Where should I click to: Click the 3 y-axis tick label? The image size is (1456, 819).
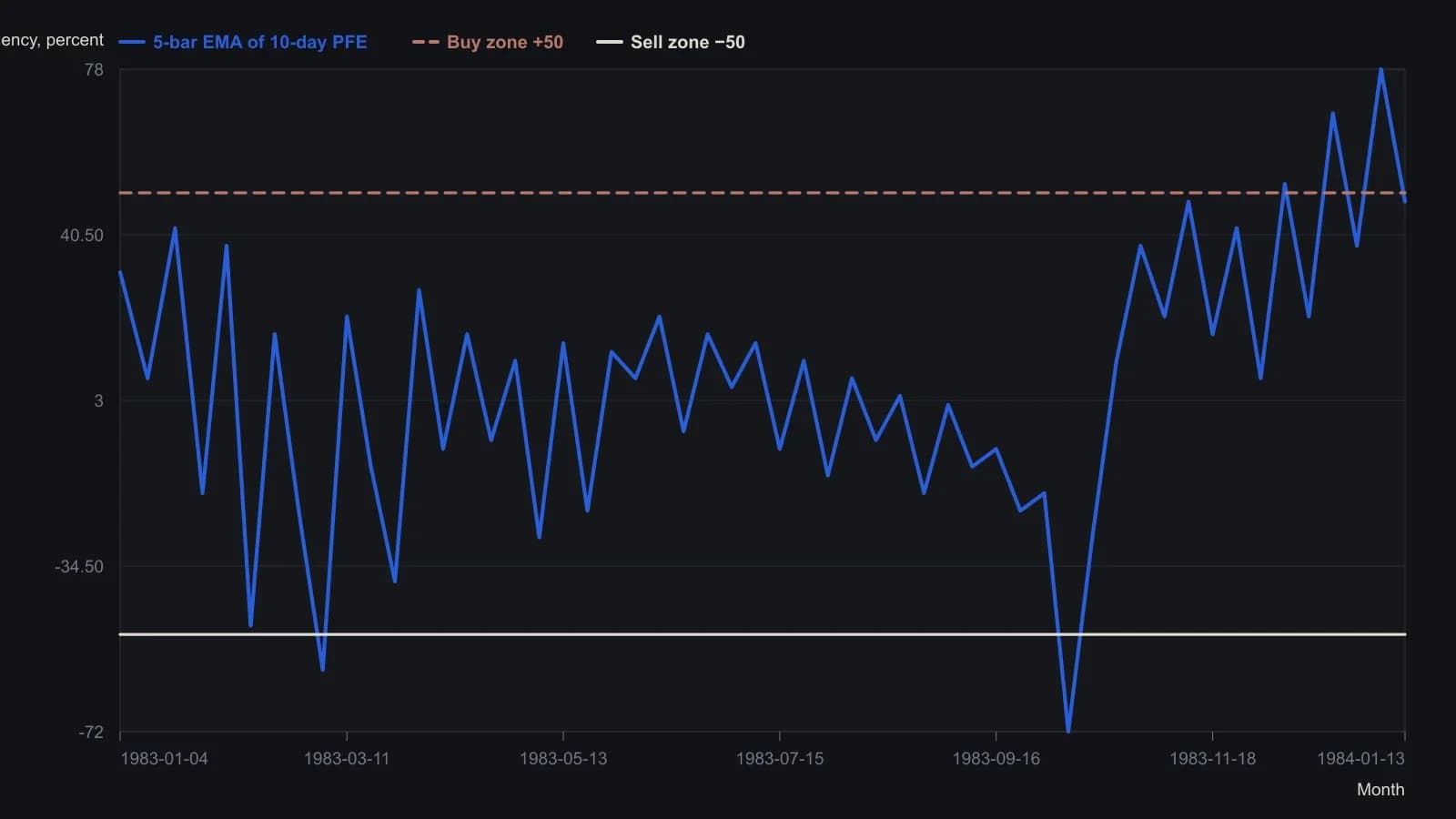[x=99, y=400]
